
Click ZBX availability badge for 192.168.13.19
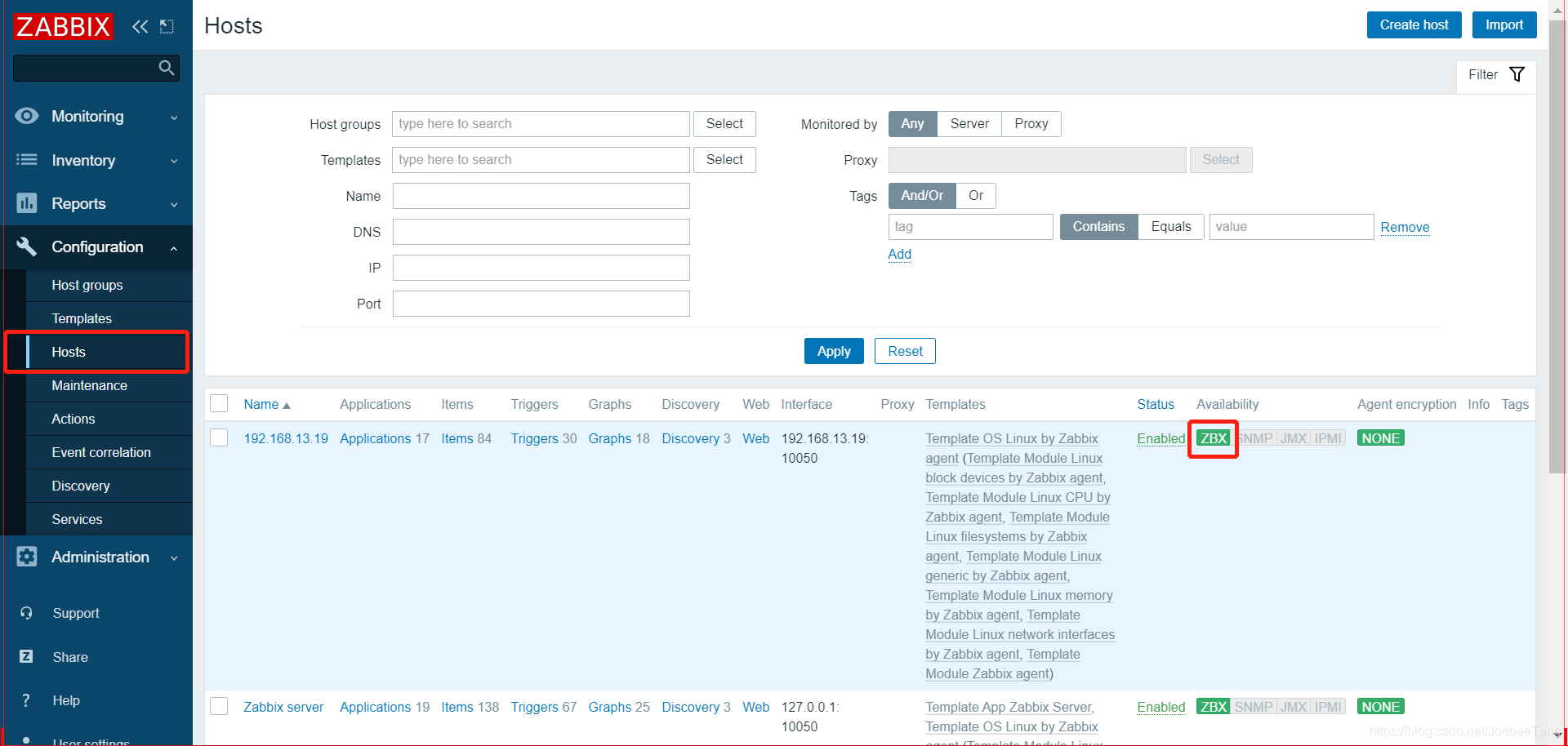pyautogui.click(x=1213, y=438)
